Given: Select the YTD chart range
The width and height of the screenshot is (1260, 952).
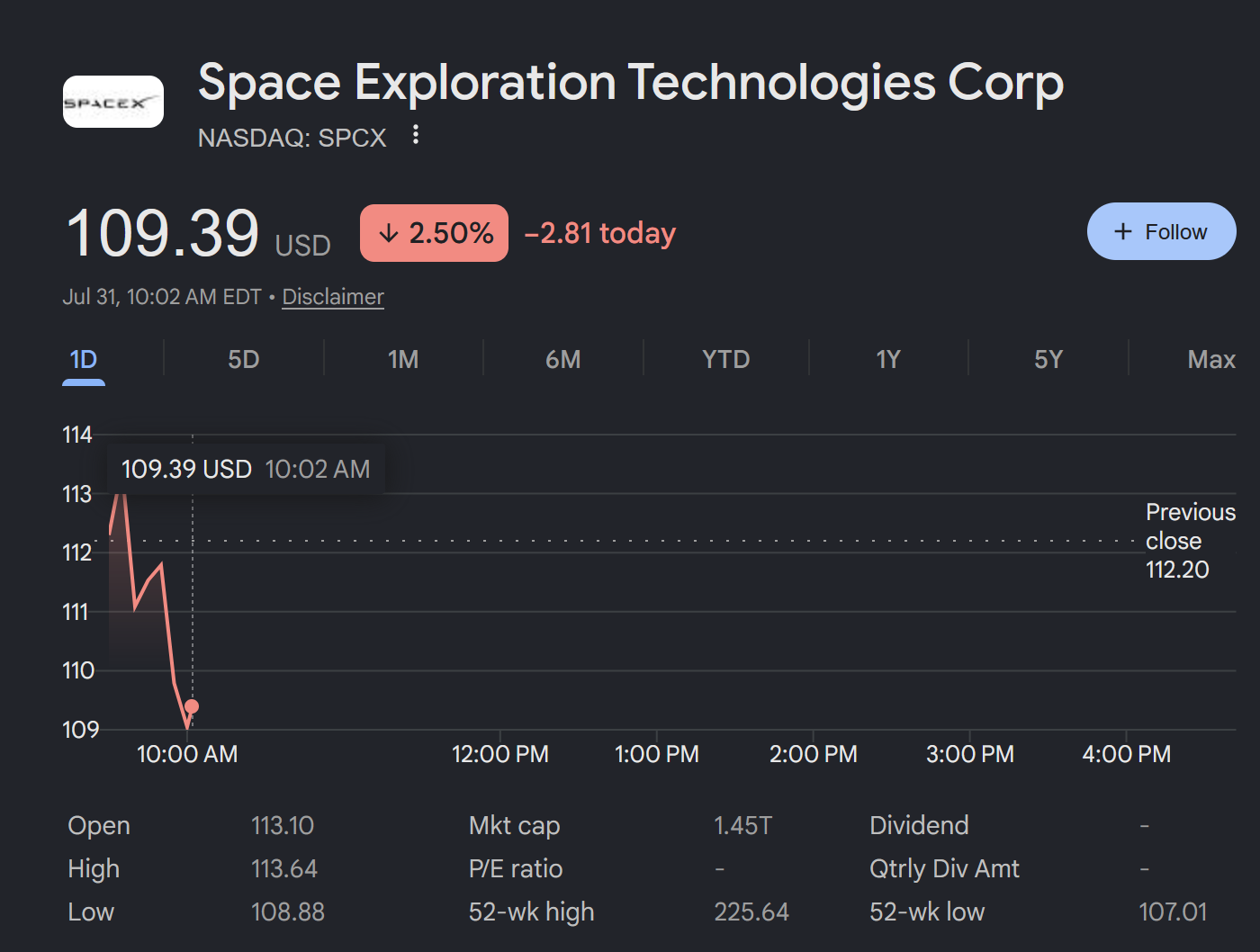Looking at the screenshot, I should (x=725, y=360).
